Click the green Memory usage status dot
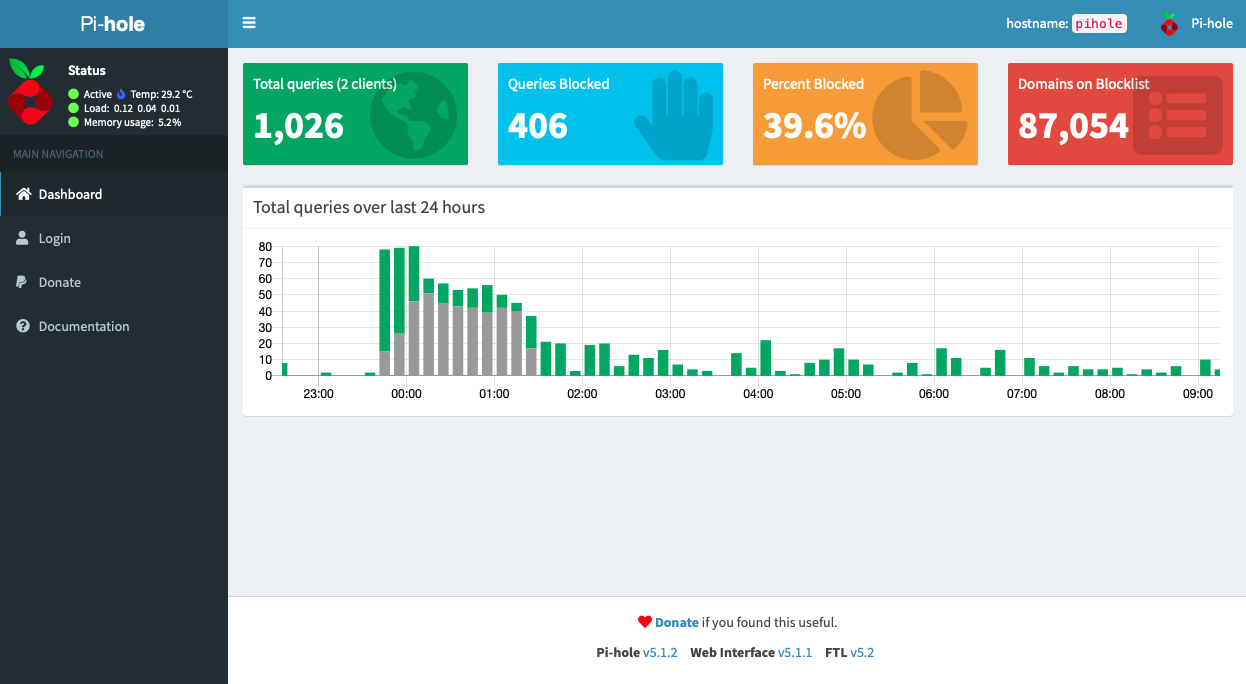The image size is (1246, 684). tap(73, 122)
